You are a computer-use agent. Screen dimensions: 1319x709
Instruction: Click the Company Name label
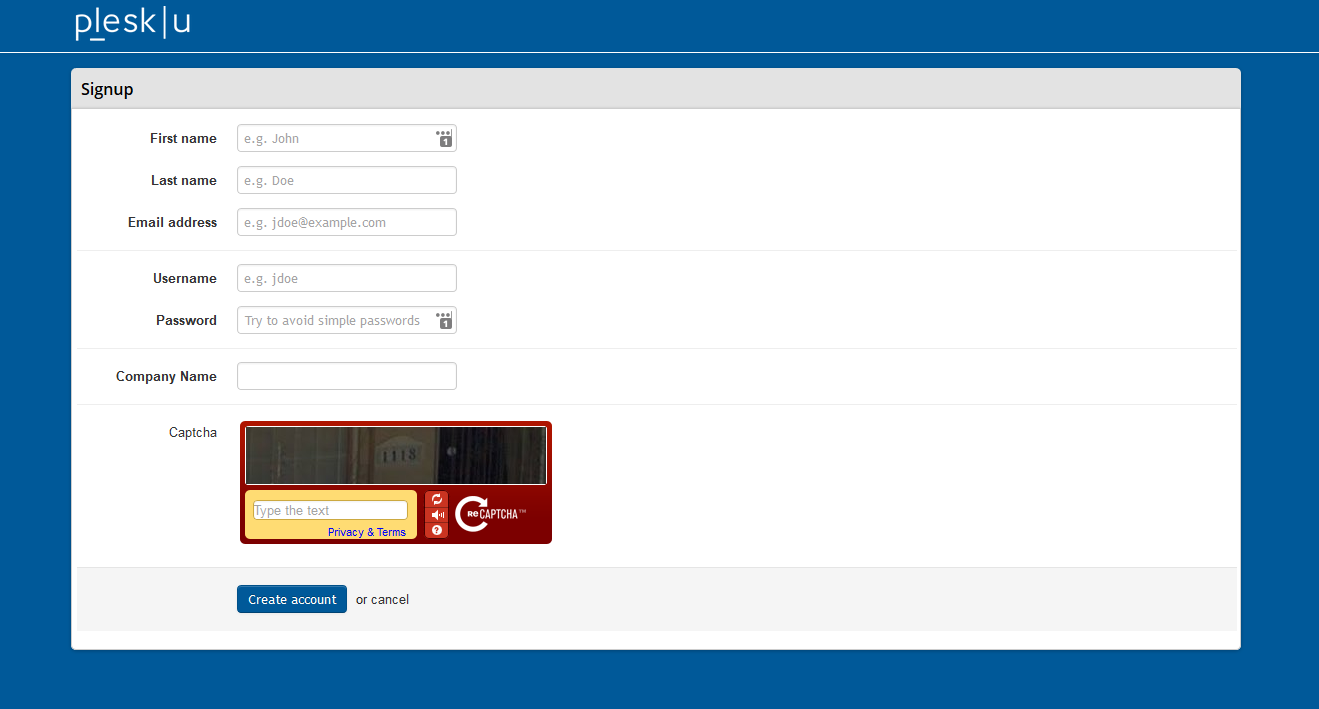[166, 376]
